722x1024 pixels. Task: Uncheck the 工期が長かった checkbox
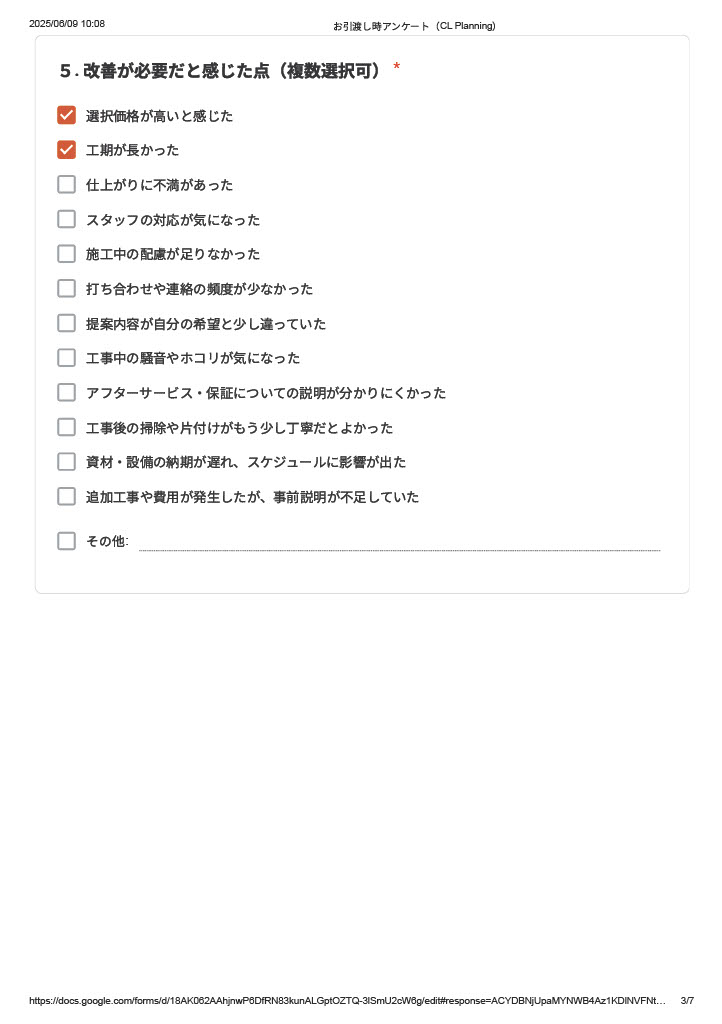tap(67, 150)
